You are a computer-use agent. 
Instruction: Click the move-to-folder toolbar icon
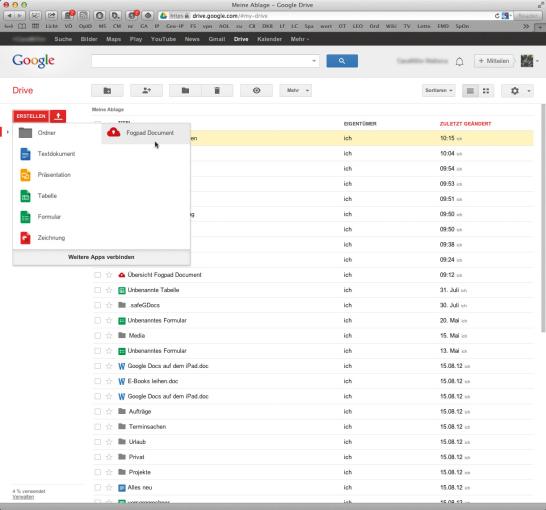click(x=185, y=91)
